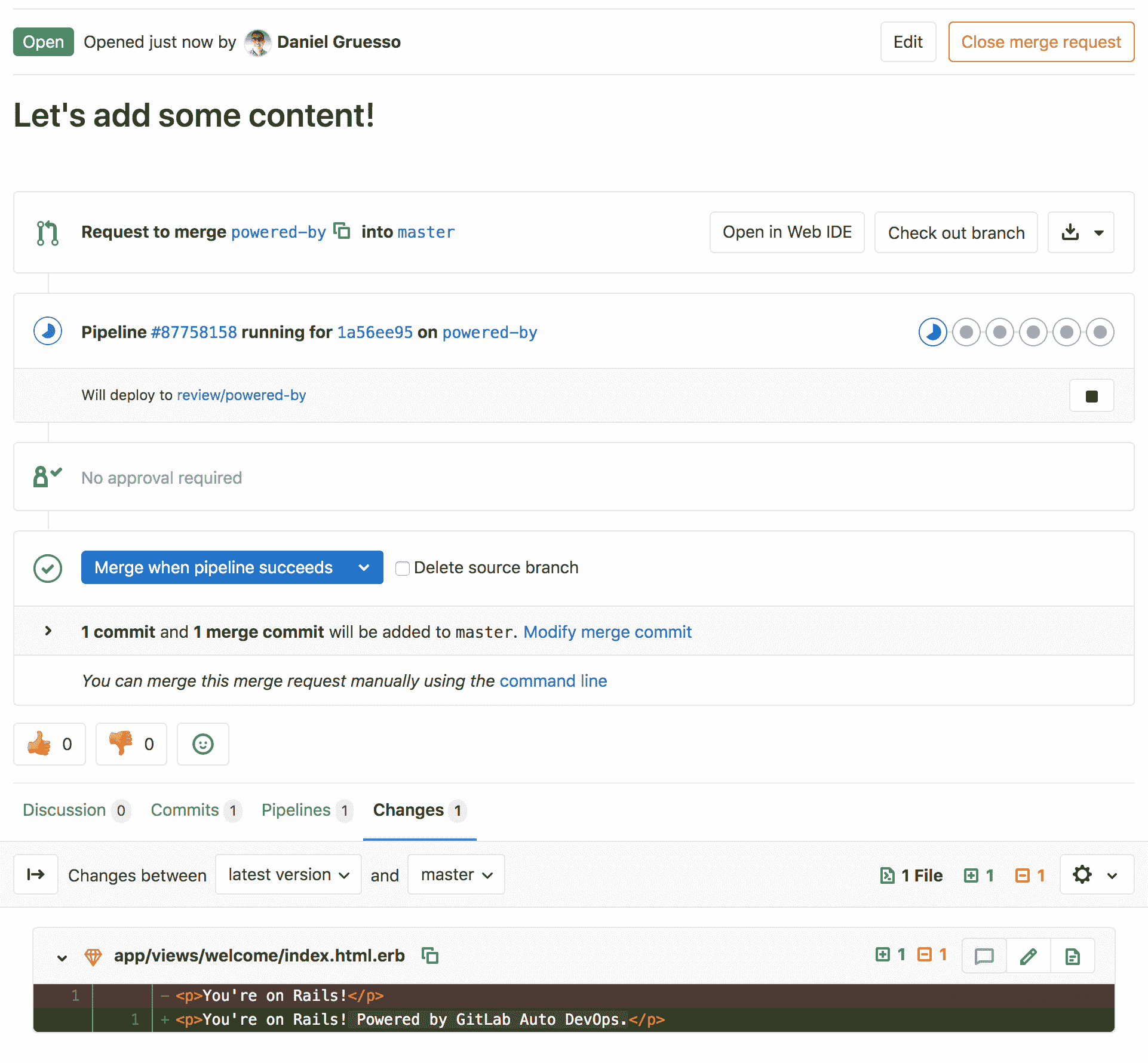Open the latest version dropdown
The image size is (1148, 1063).
[x=288, y=875]
